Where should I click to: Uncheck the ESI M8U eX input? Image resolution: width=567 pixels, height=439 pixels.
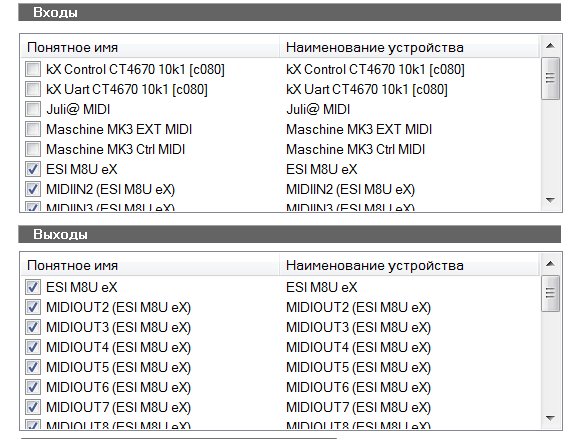click(33, 169)
